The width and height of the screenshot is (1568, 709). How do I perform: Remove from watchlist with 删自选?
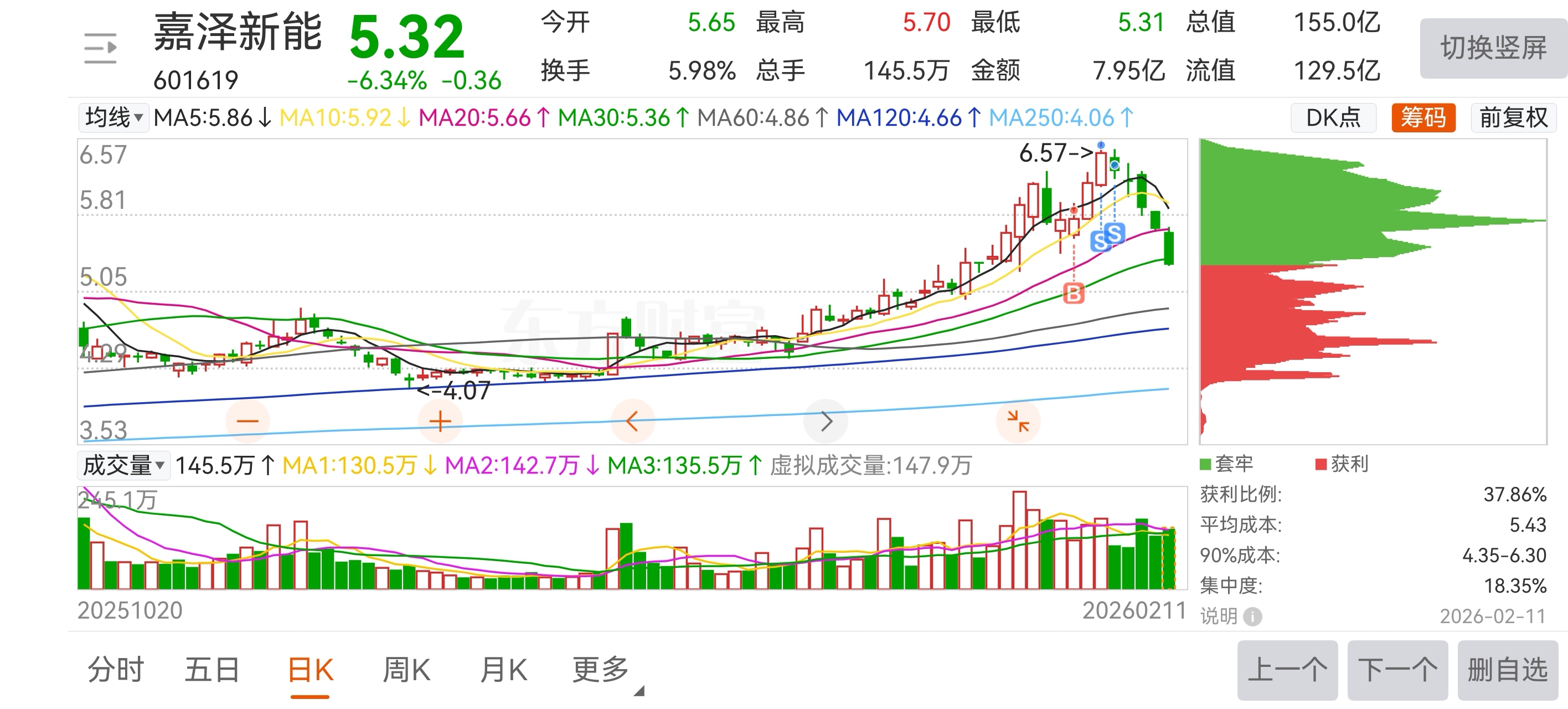click(1507, 670)
